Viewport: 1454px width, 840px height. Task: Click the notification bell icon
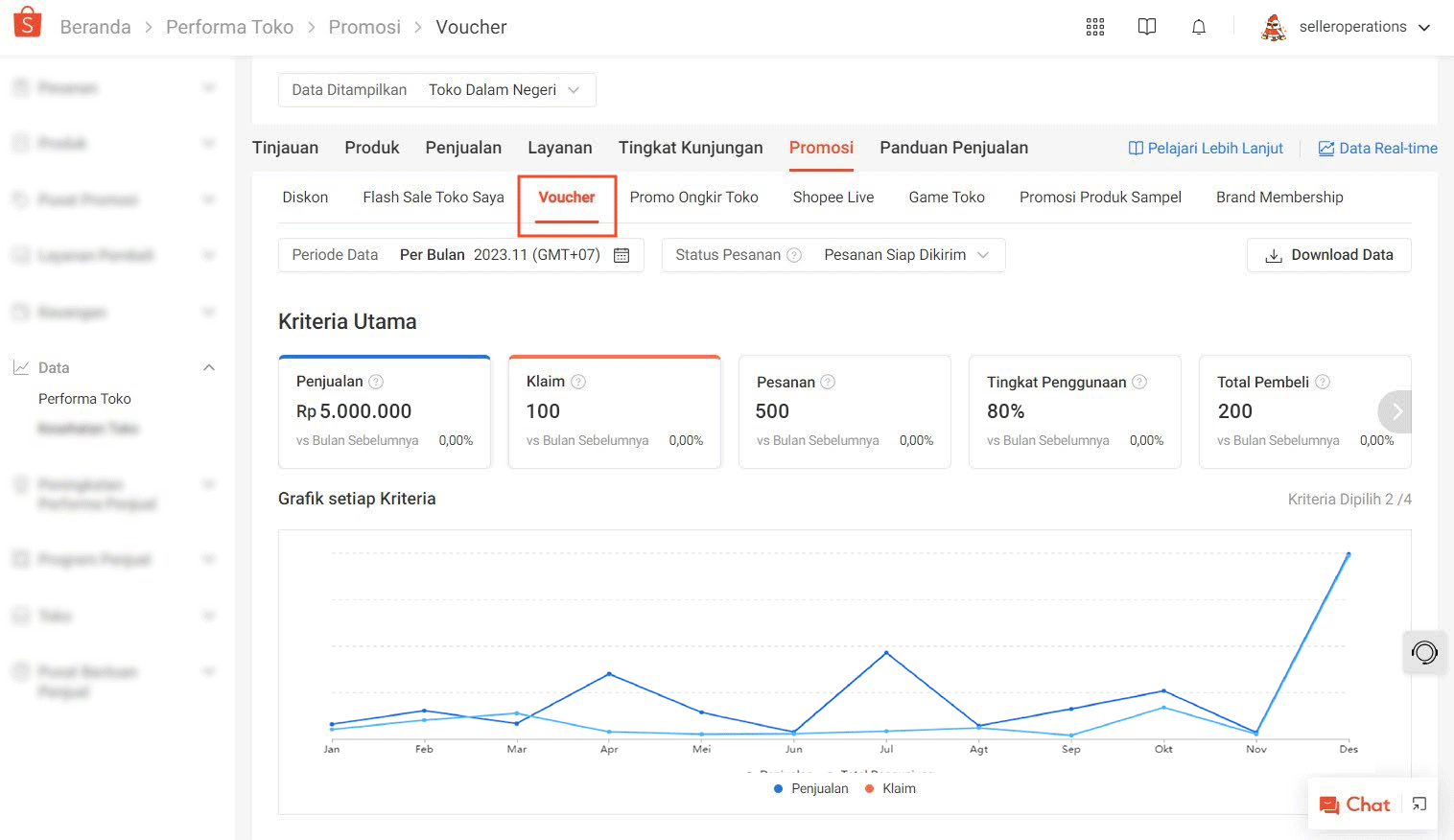1198,27
